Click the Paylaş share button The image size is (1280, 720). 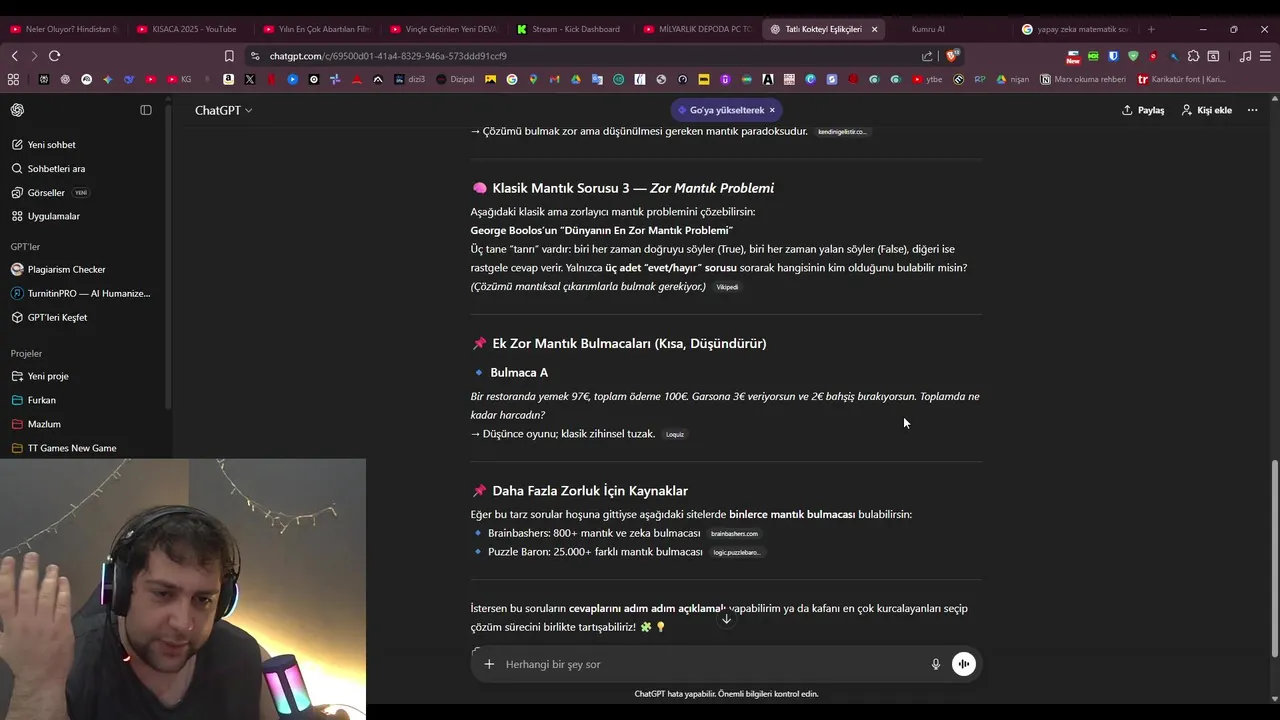click(1143, 110)
